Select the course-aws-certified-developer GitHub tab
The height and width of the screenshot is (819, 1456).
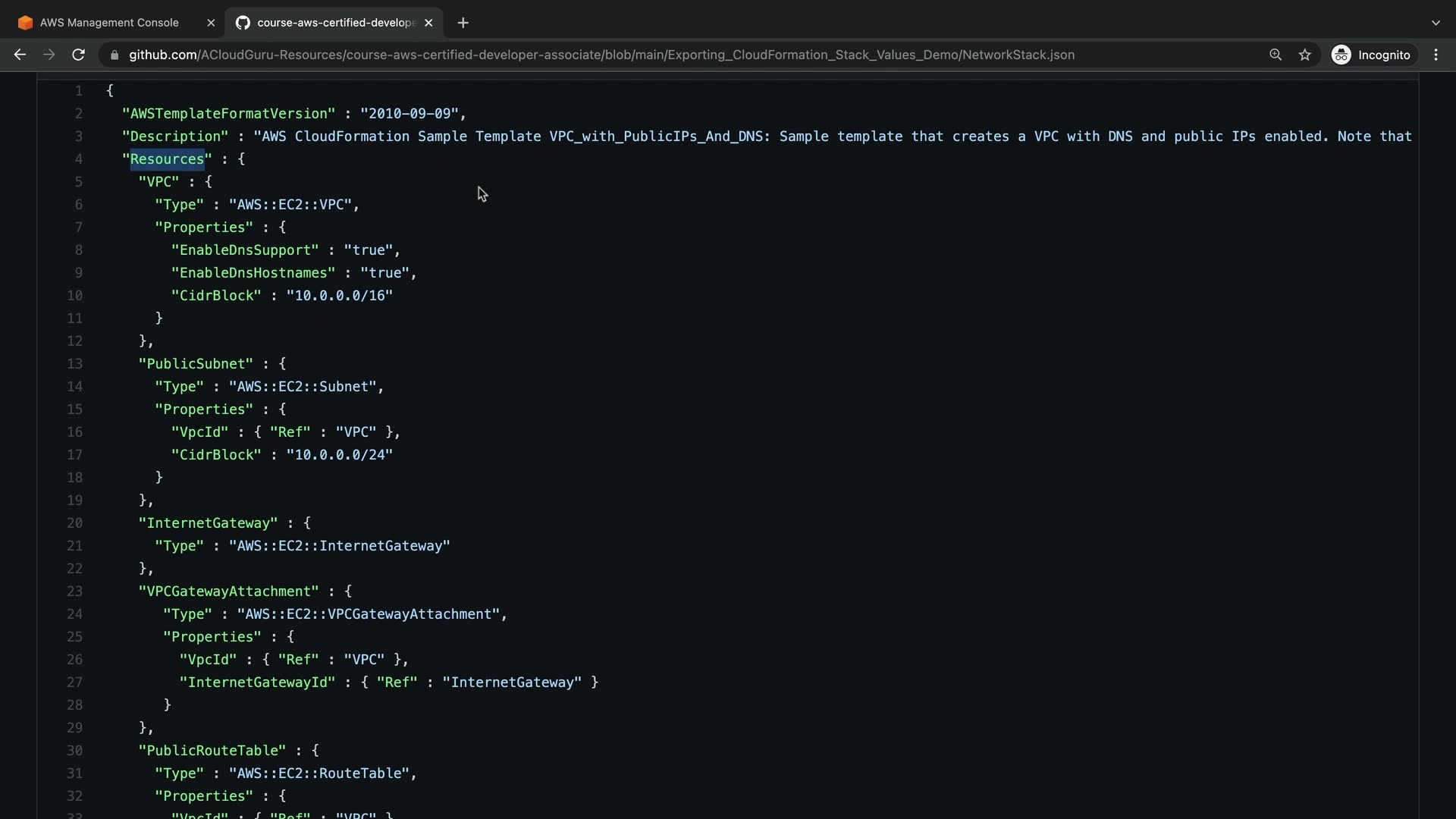coord(334,23)
